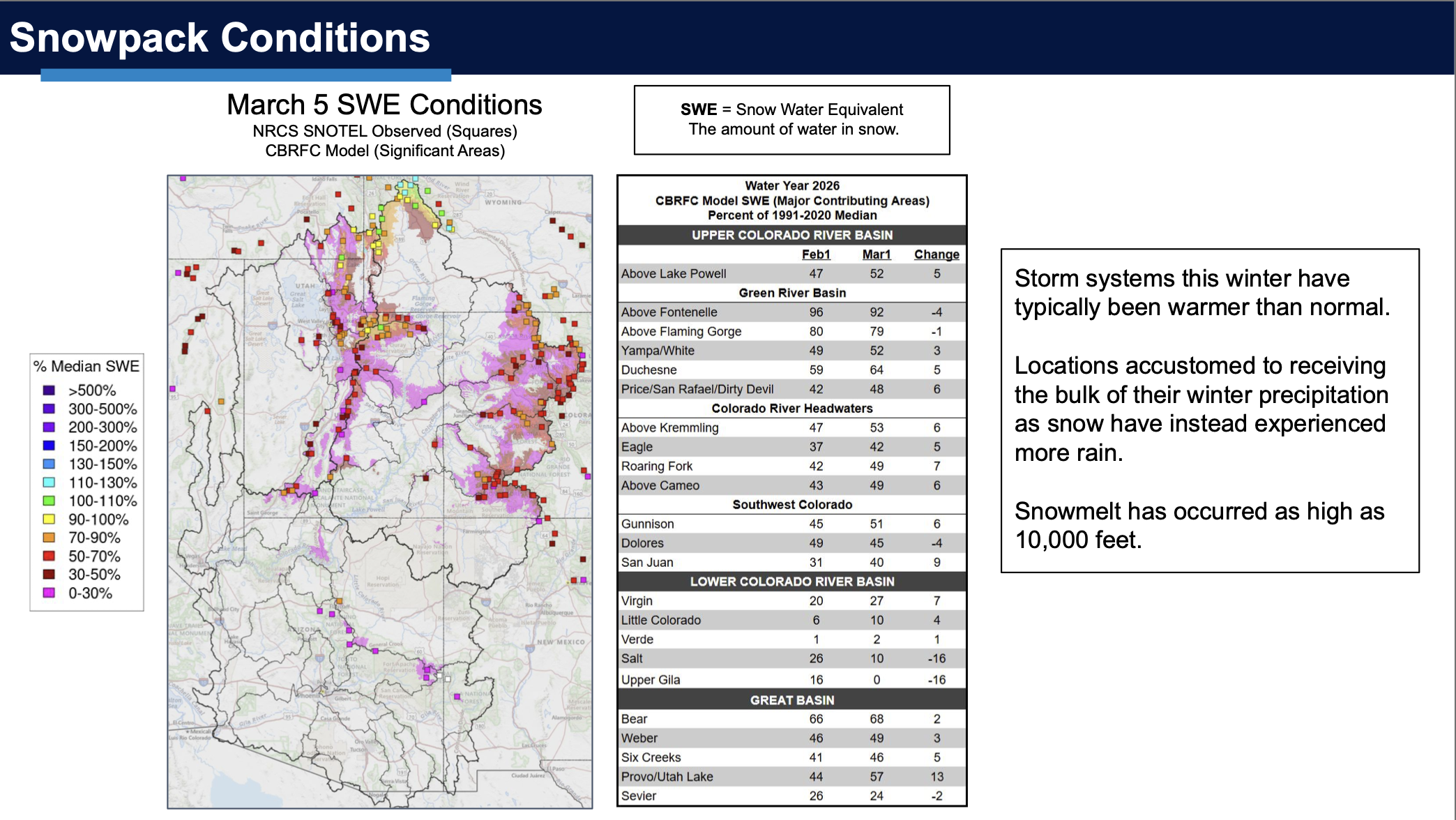Click the Snowpack Conditions slide title
1456x820 pixels.
pyautogui.click(x=220, y=38)
